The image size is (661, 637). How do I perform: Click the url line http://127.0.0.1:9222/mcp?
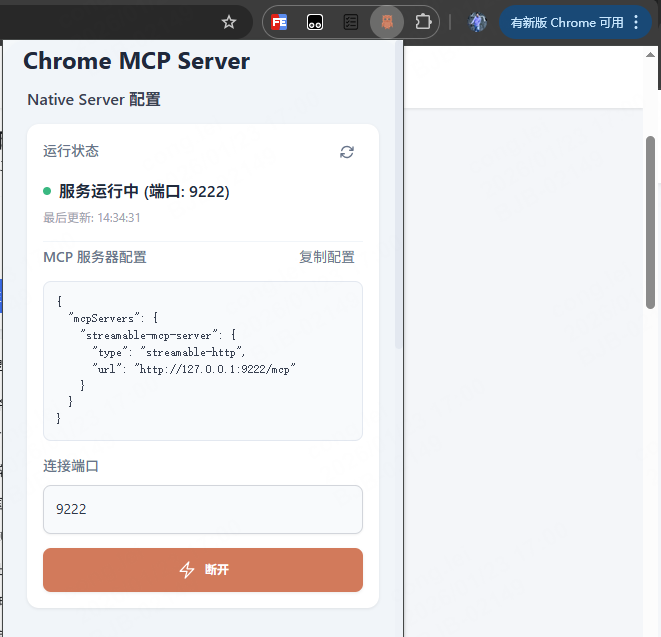(x=194, y=369)
